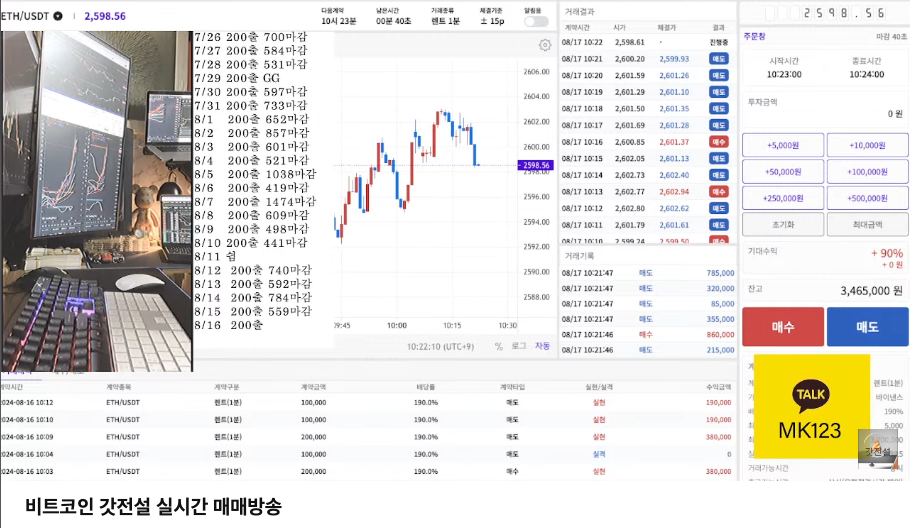Screen dimensions: 913x528
Task: Click the 기대수익 value + 90%
Action: 887,253
